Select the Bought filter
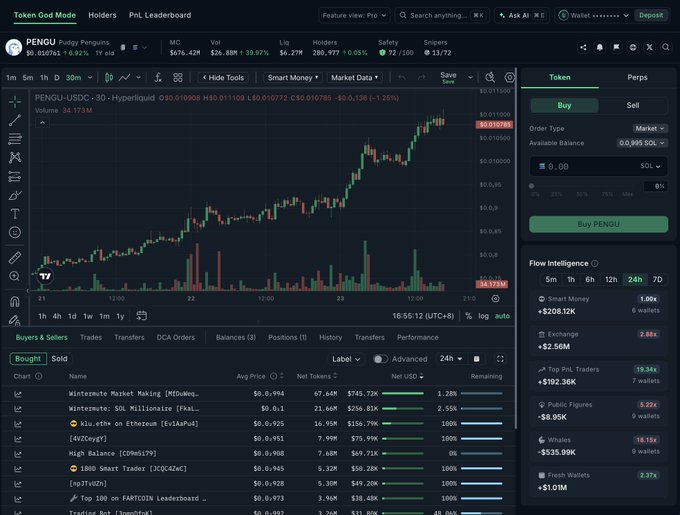The image size is (680, 515). 28,359
